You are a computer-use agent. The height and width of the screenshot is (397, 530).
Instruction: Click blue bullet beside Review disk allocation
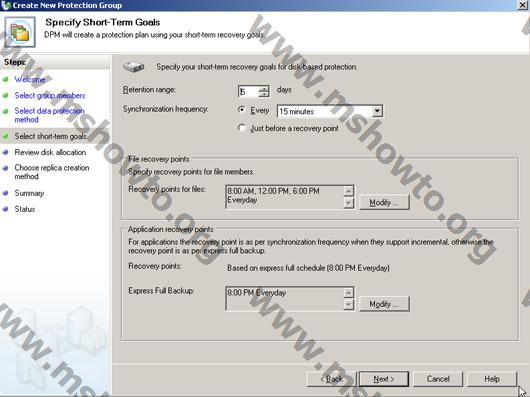5,152
